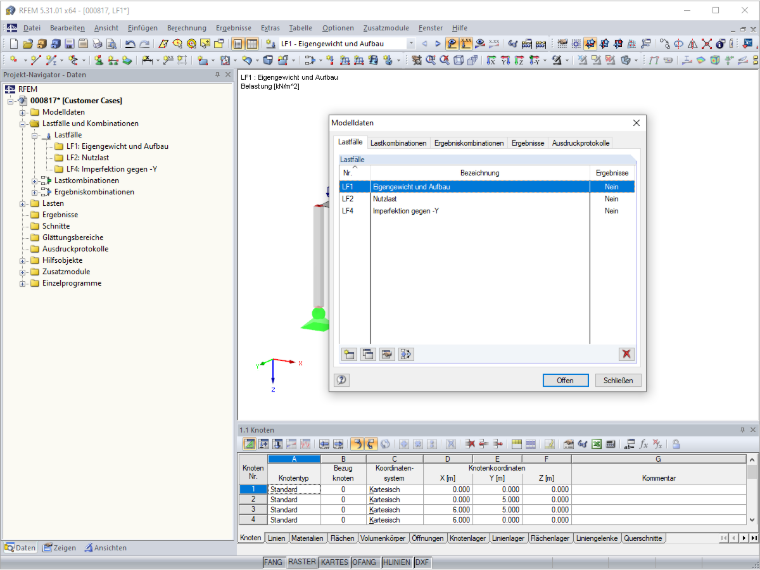Click the lock icon in table toolbar

[x=676, y=444]
